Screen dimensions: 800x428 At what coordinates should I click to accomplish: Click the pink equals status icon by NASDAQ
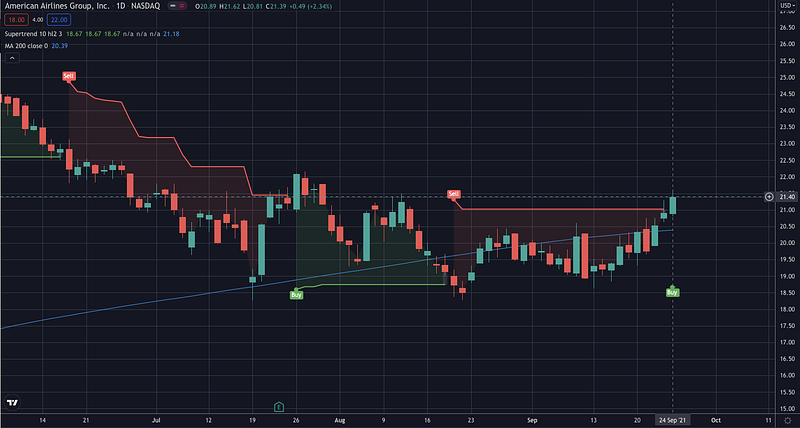pyautogui.click(x=183, y=6)
